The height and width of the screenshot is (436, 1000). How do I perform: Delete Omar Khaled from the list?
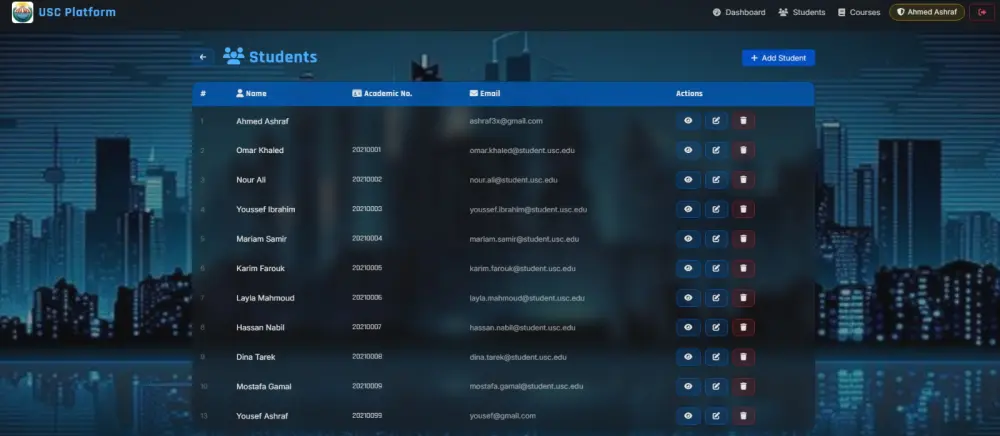tap(743, 150)
